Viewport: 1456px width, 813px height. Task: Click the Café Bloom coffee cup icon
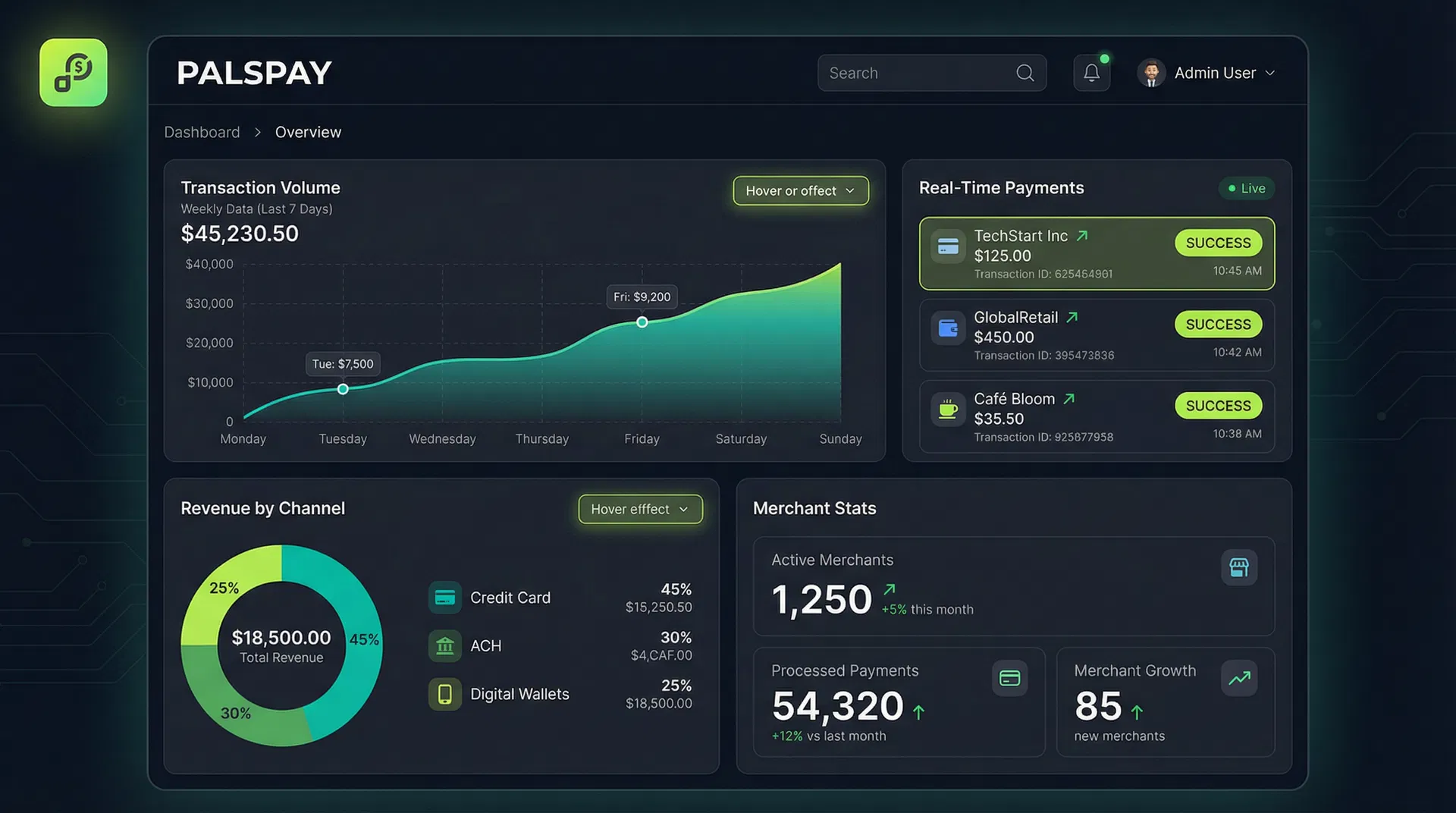coord(947,409)
